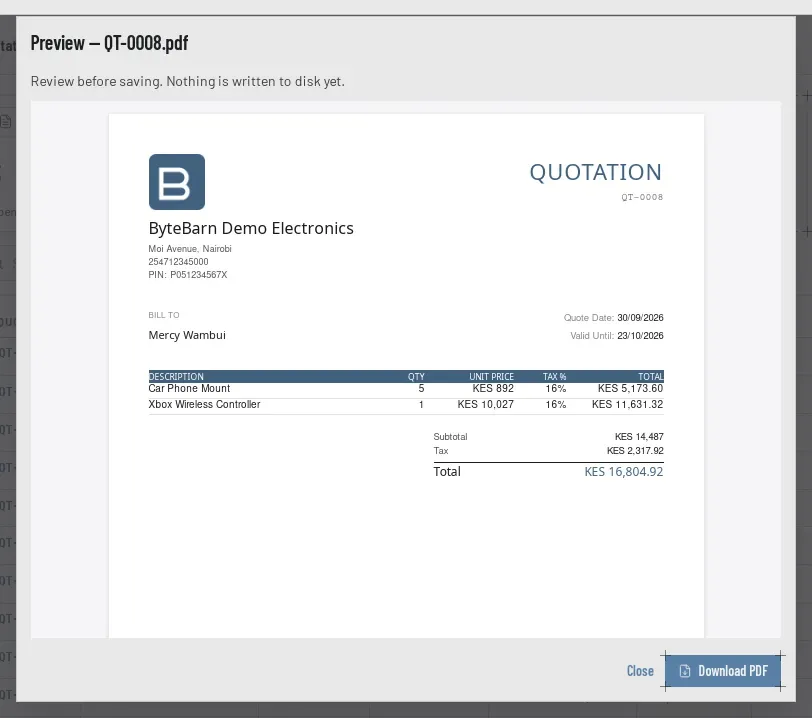Click the QUOTATION heading
Screen dimensions: 812x718
pyautogui.click(x=596, y=173)
